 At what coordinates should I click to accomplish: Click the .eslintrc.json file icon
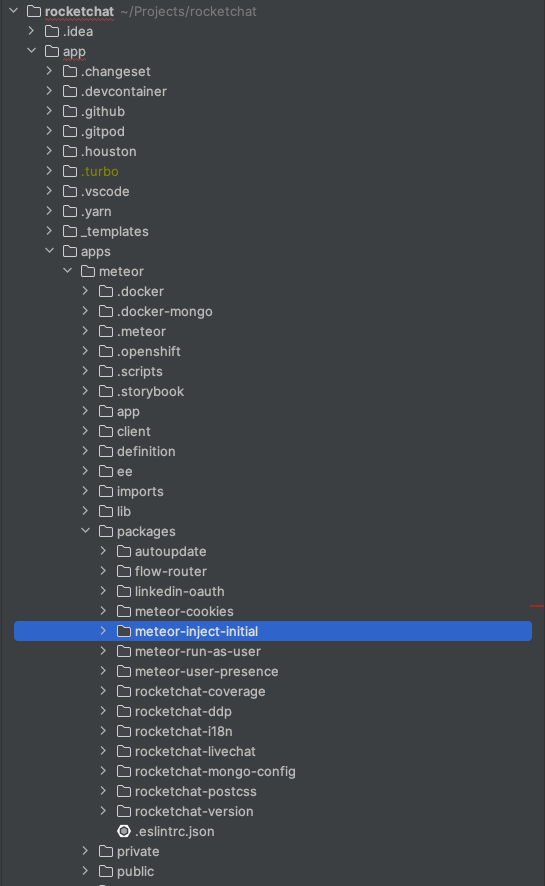(124, 831)
